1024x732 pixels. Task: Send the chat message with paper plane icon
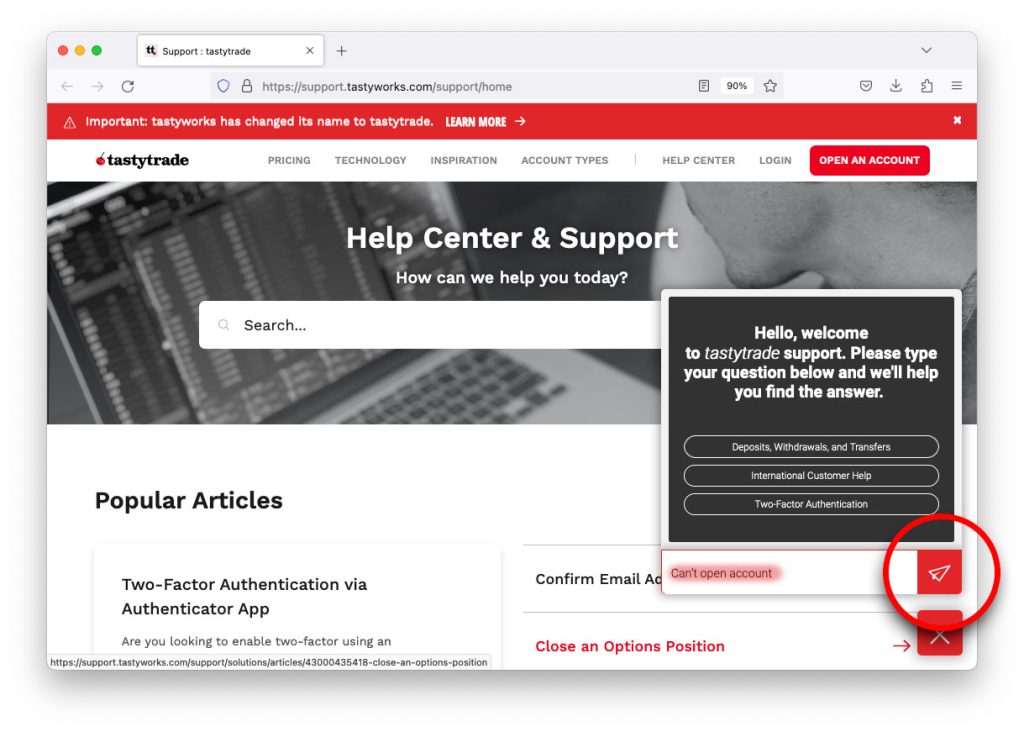(938, 573)
